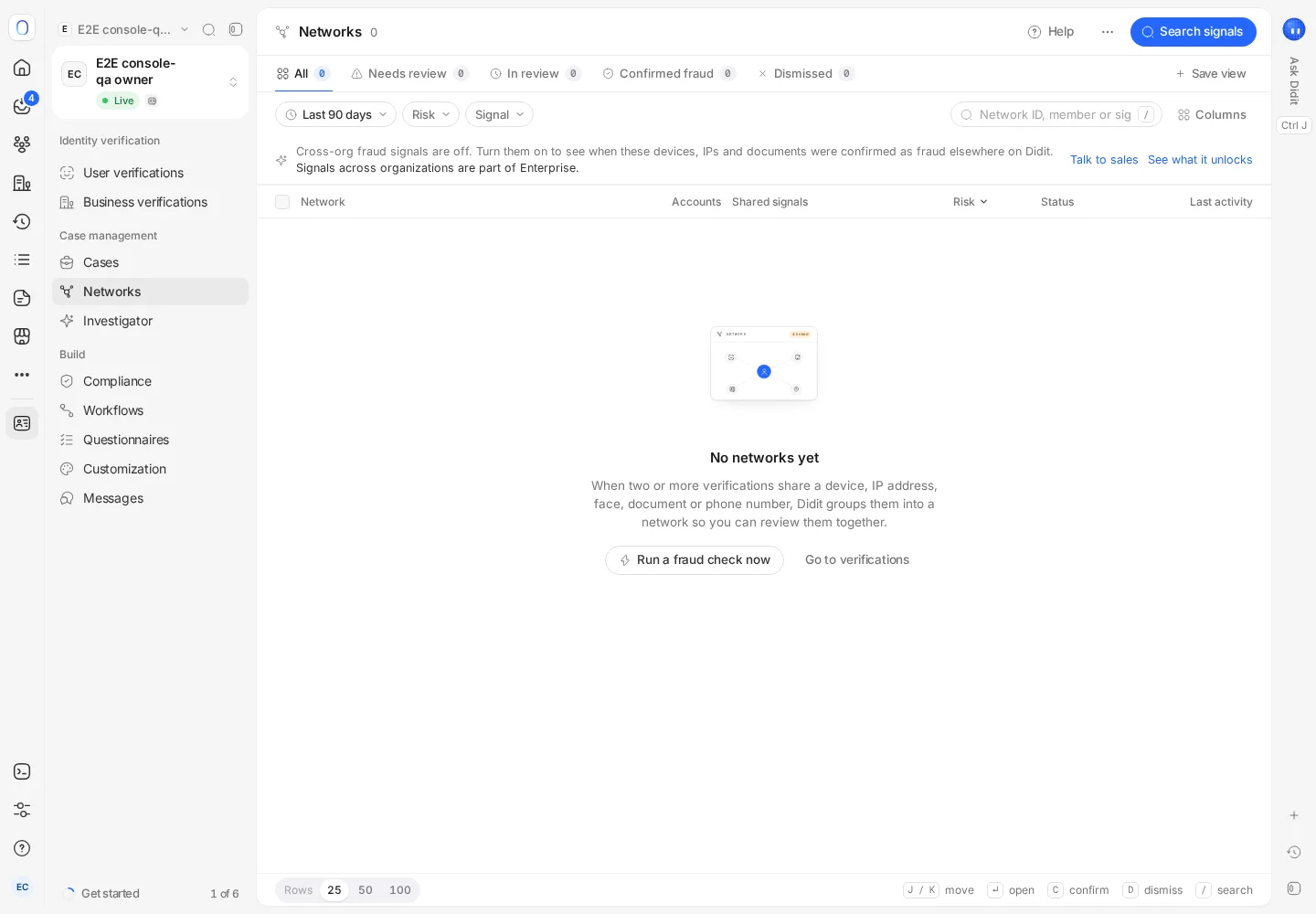Viewport: 1316px width, 914px height.
Task: Open Questionnaires in sidebar
Action: [x=150, y=440]
